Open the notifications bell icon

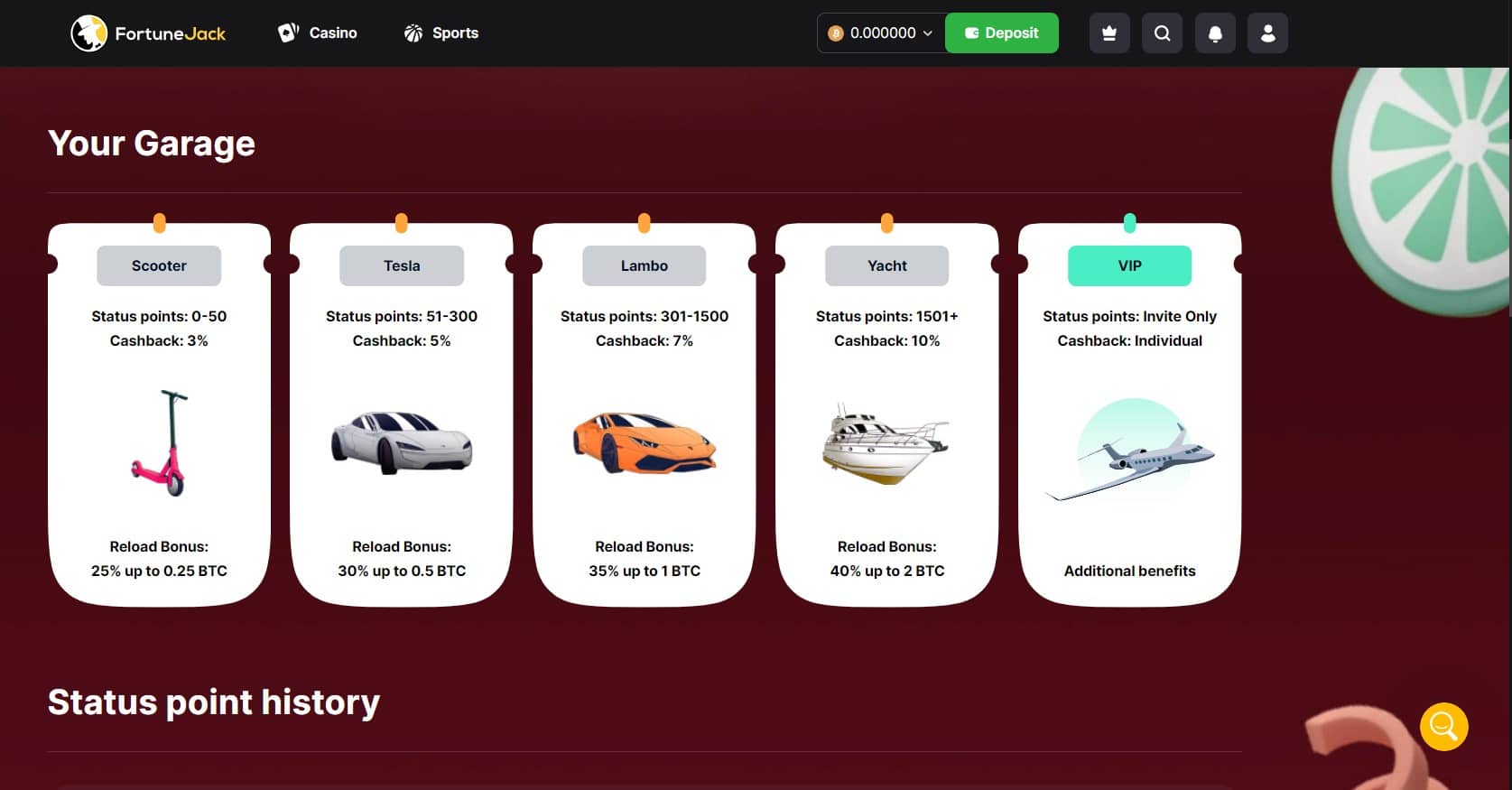point(1215,33)
